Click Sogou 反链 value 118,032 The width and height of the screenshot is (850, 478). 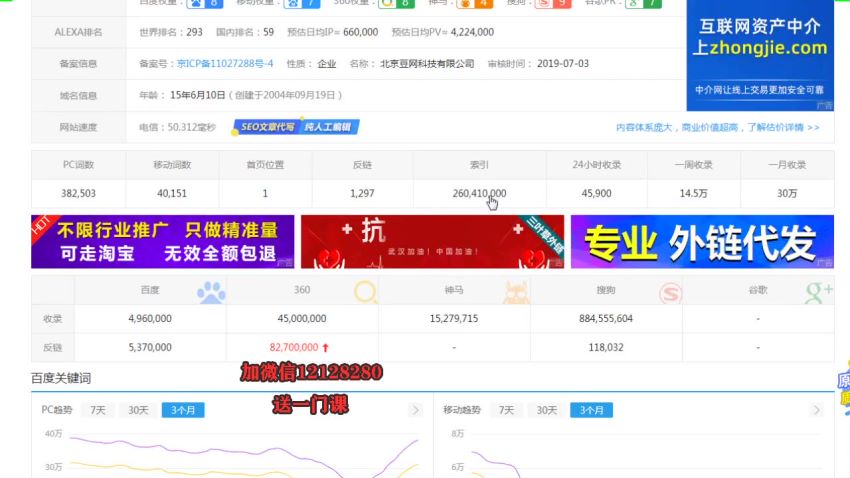[606, 347]
